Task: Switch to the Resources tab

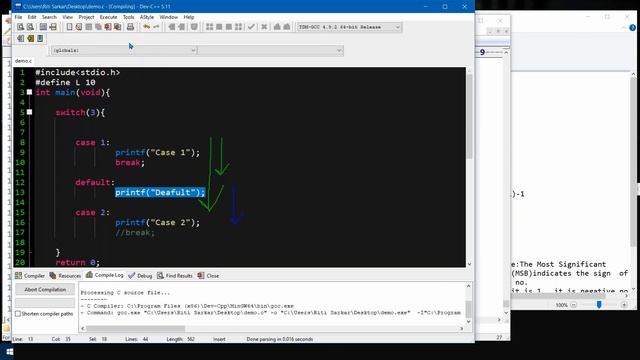Action: click(x=65, y=276)
